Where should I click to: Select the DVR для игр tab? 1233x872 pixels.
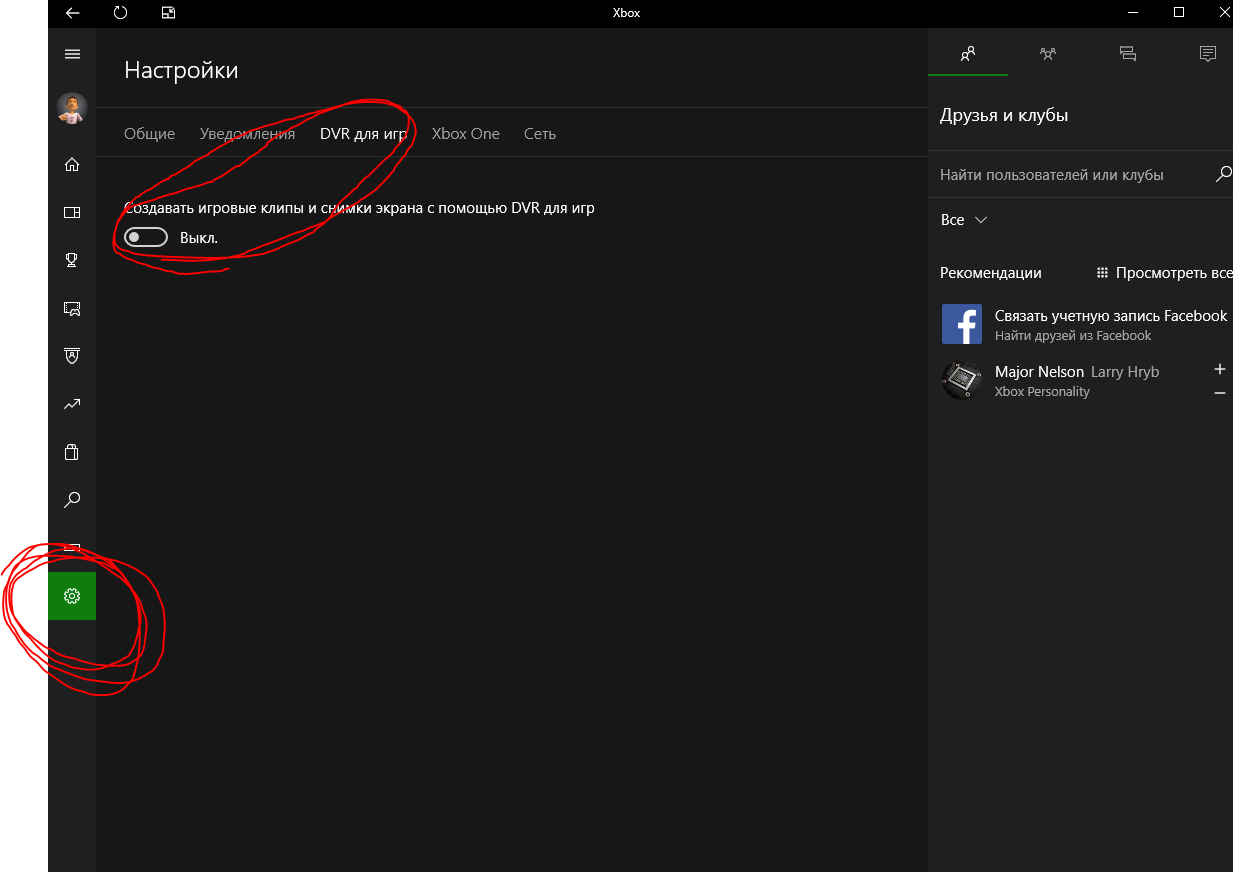click(x=364, y=133)
